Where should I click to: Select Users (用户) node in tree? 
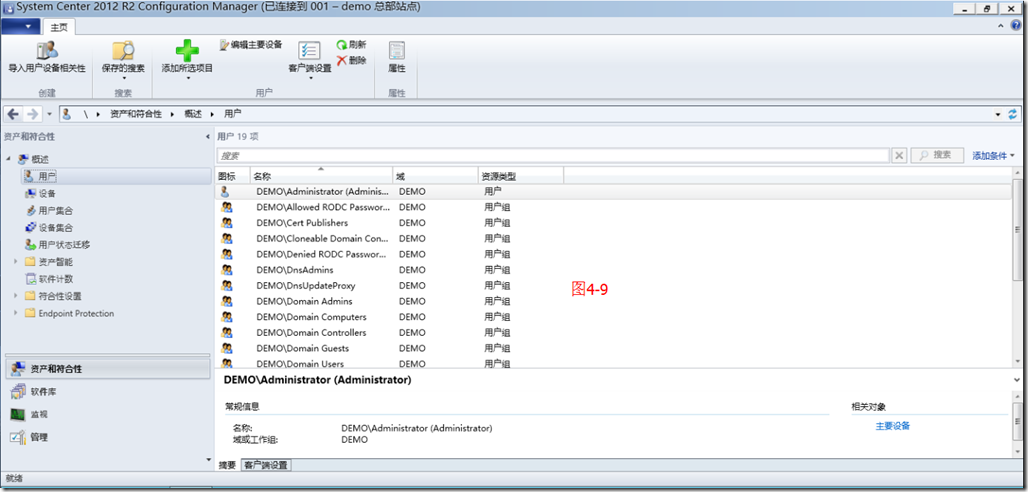[116, 176]
